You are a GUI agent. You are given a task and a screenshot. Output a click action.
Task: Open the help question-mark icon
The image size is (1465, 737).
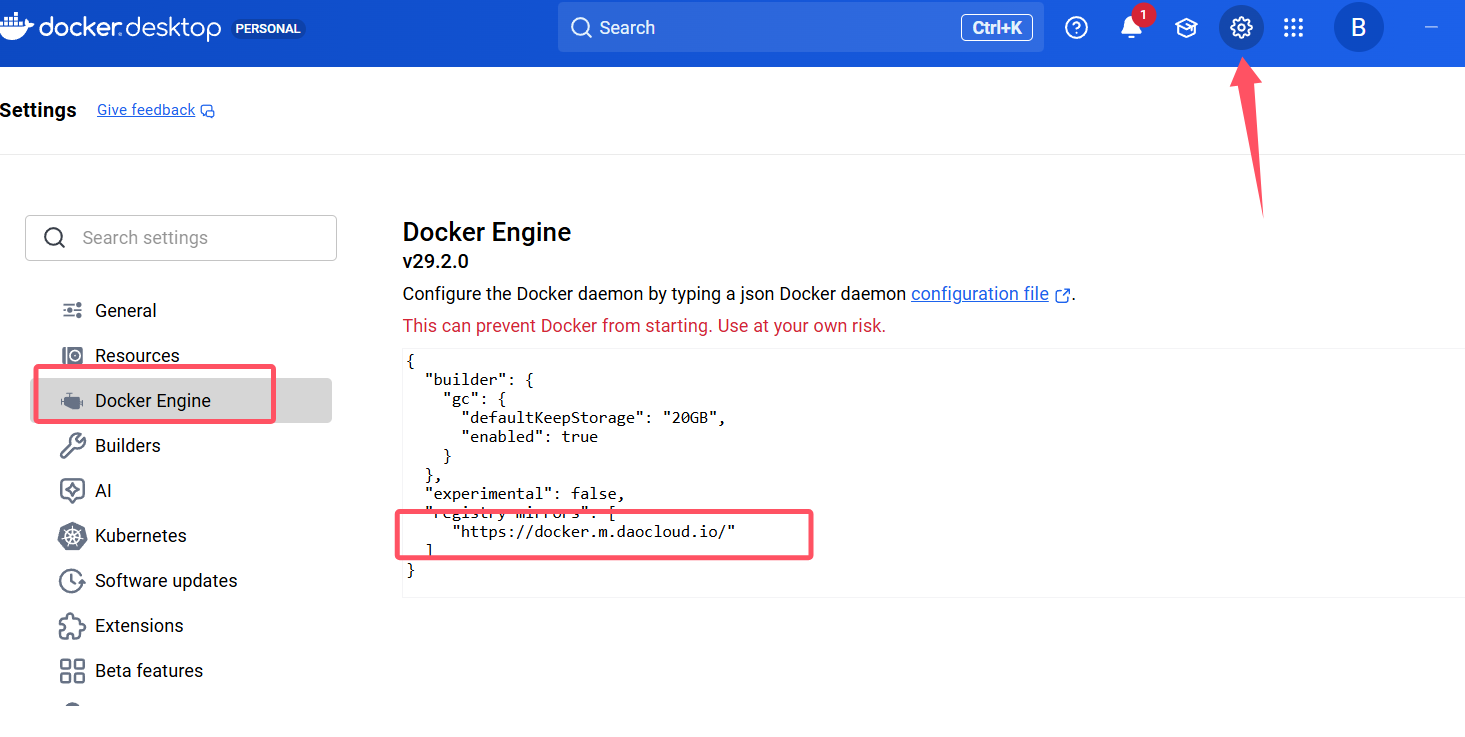(x=1076, y=28)
